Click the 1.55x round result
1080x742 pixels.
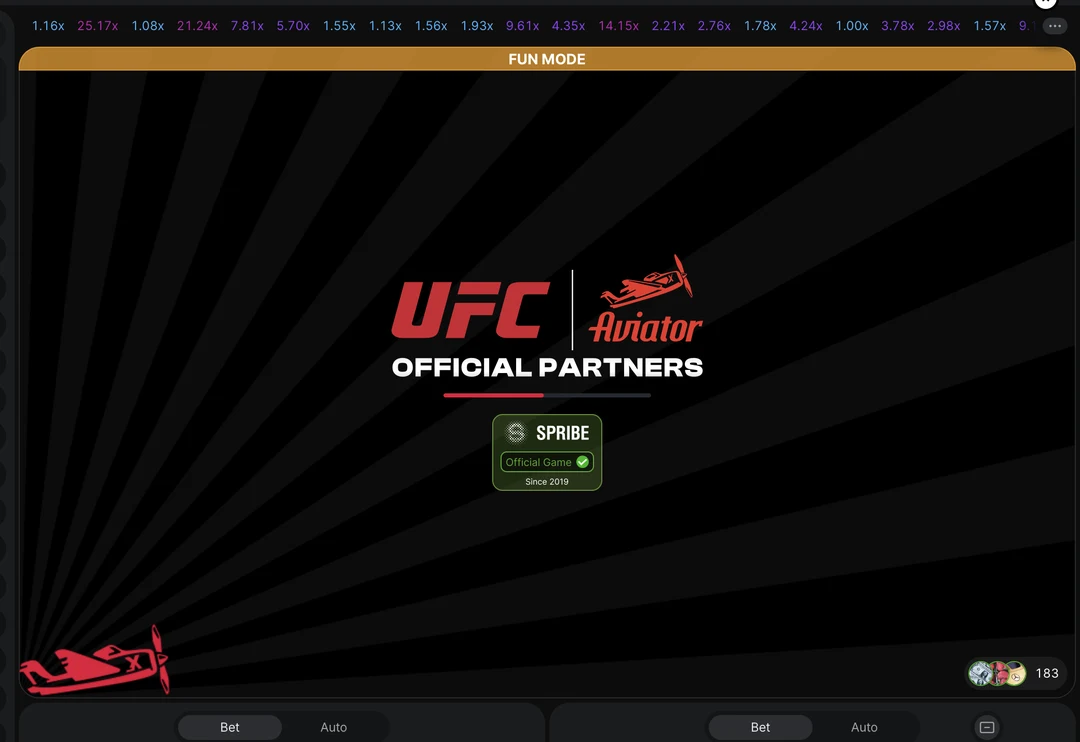point(340,26)
